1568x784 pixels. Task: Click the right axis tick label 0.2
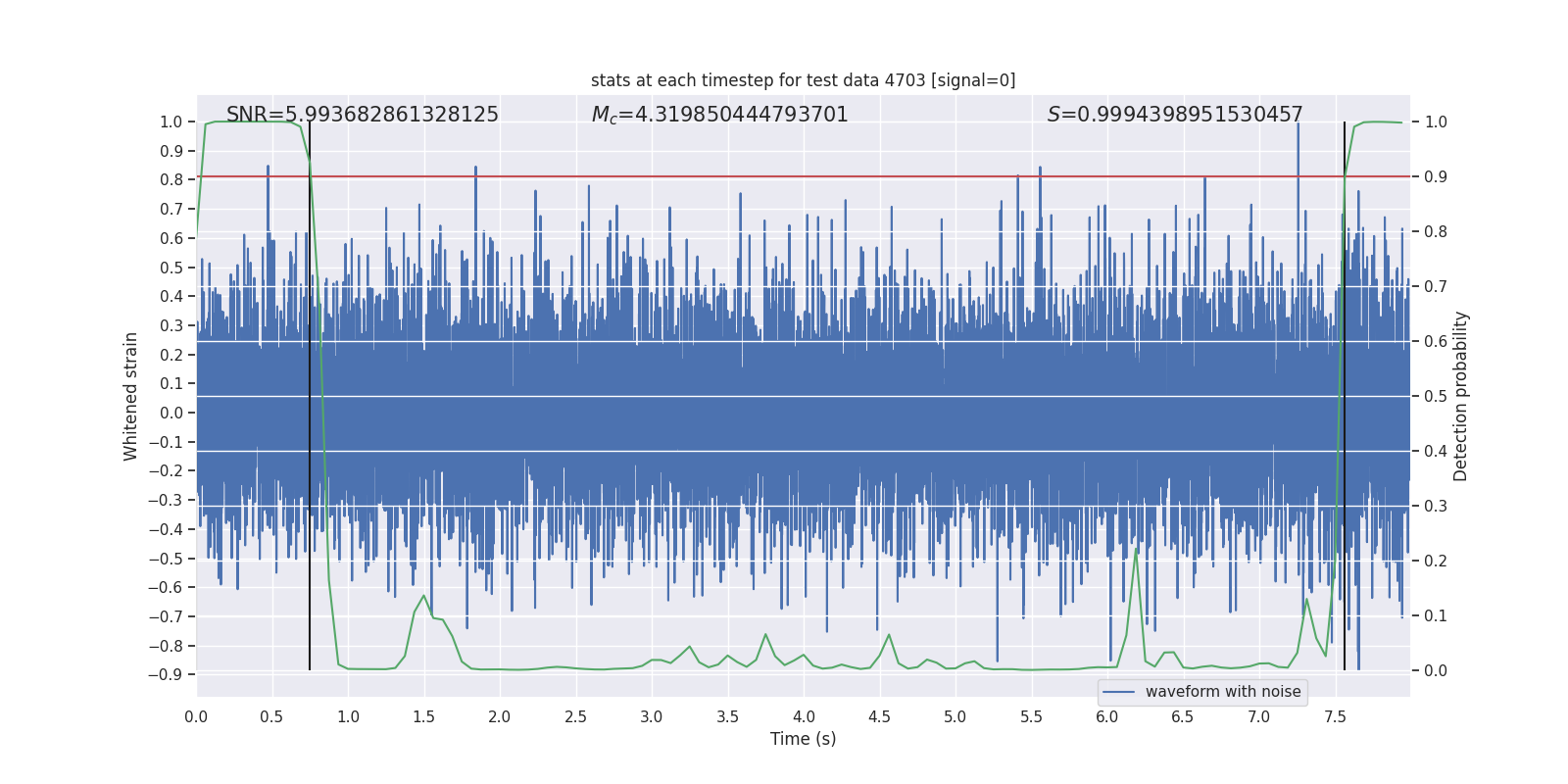pyautogui.click(x=1436, y=561)
